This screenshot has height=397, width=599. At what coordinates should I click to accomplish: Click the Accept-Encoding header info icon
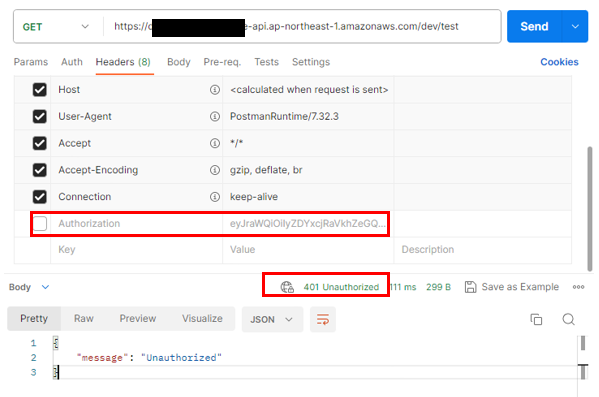tap(215, 170)
